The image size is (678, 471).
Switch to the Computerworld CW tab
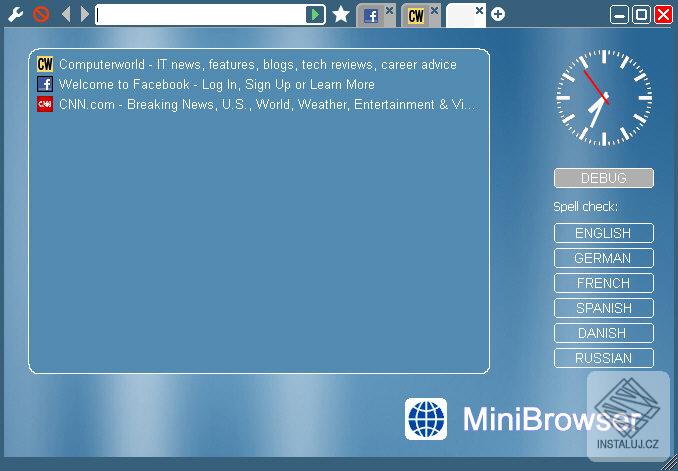(416, 16)
